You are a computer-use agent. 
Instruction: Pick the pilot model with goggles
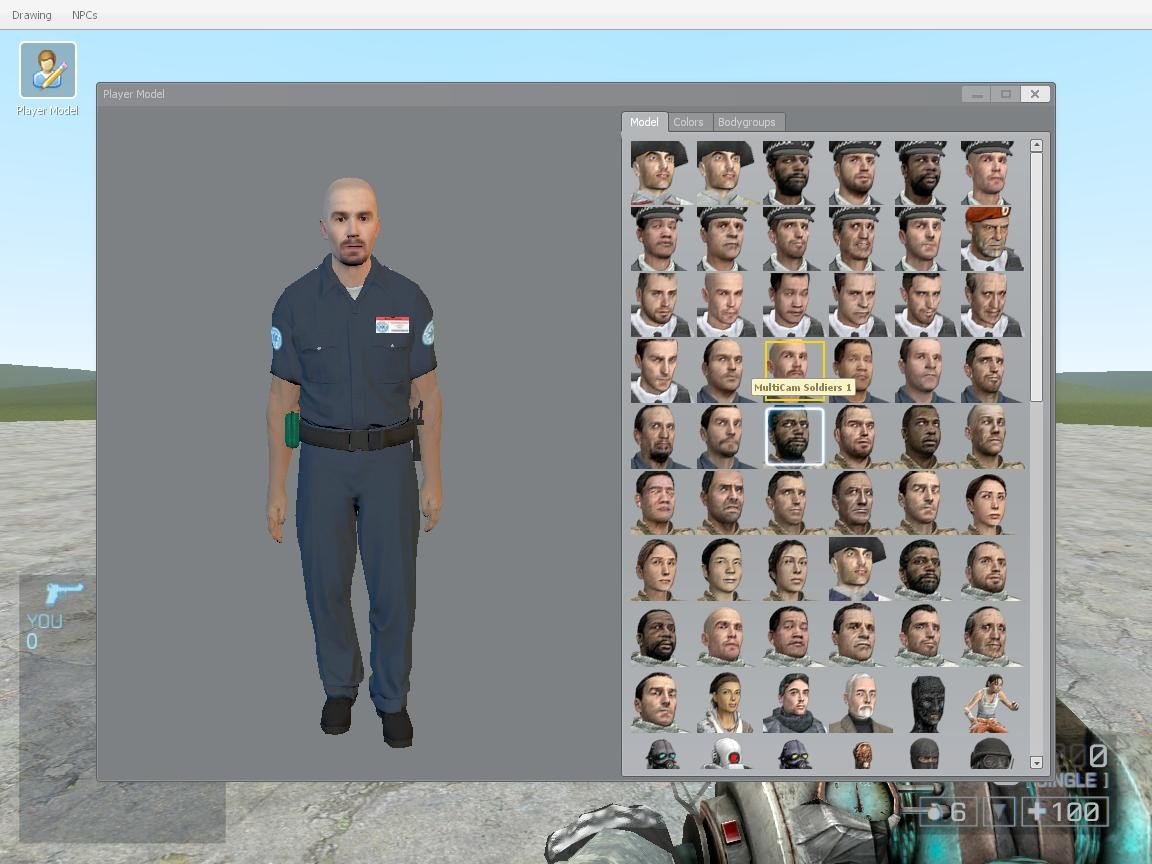(x=990, y=755)
